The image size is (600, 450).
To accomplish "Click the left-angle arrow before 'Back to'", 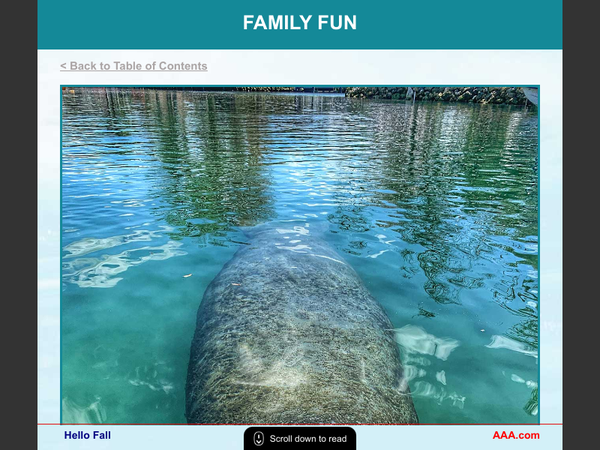I will [63, 66].
